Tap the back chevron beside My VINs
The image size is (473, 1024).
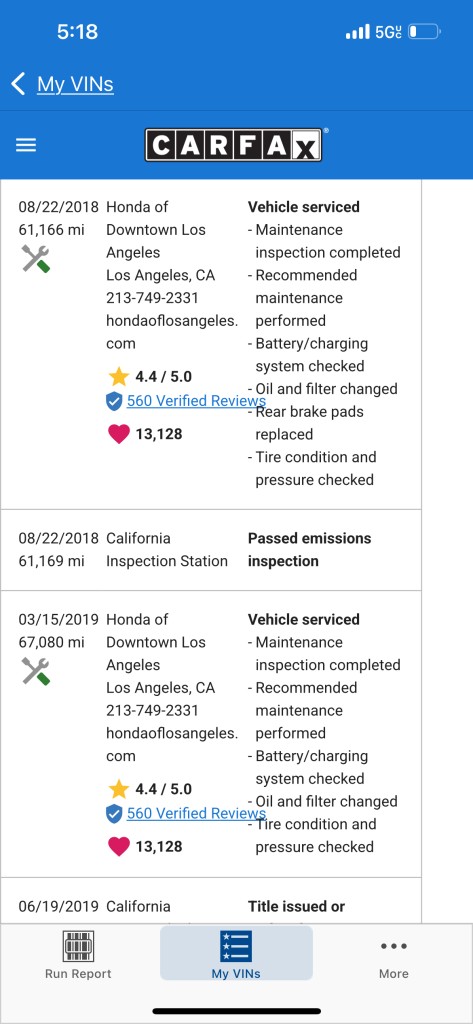point(18,84)
